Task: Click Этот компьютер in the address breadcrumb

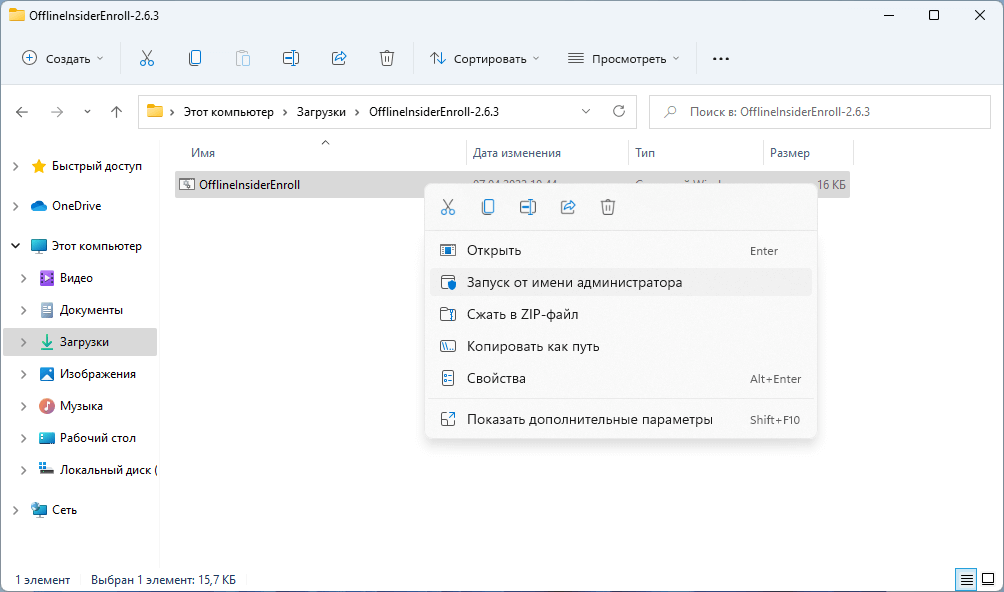Action: (229, 111)
